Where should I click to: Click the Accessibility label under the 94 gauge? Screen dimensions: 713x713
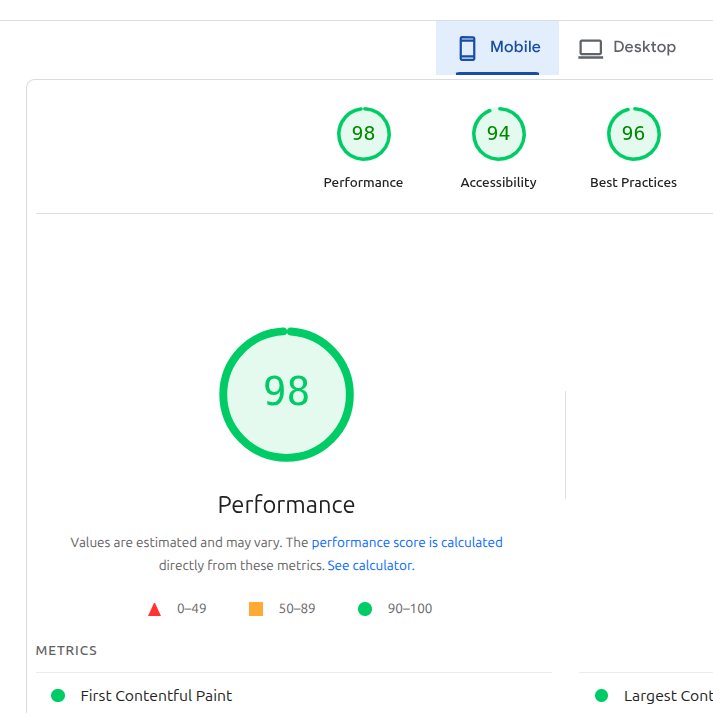pyautogui.click(x=498, y=182)
